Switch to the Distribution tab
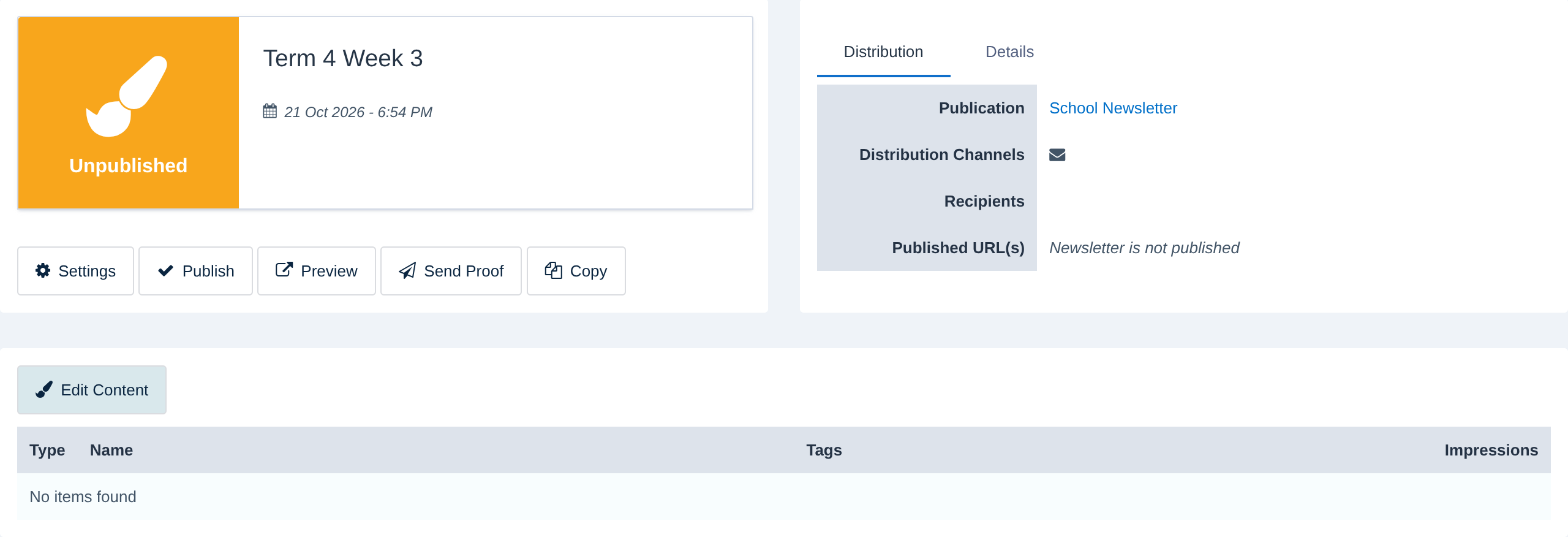 coord(883,52)
